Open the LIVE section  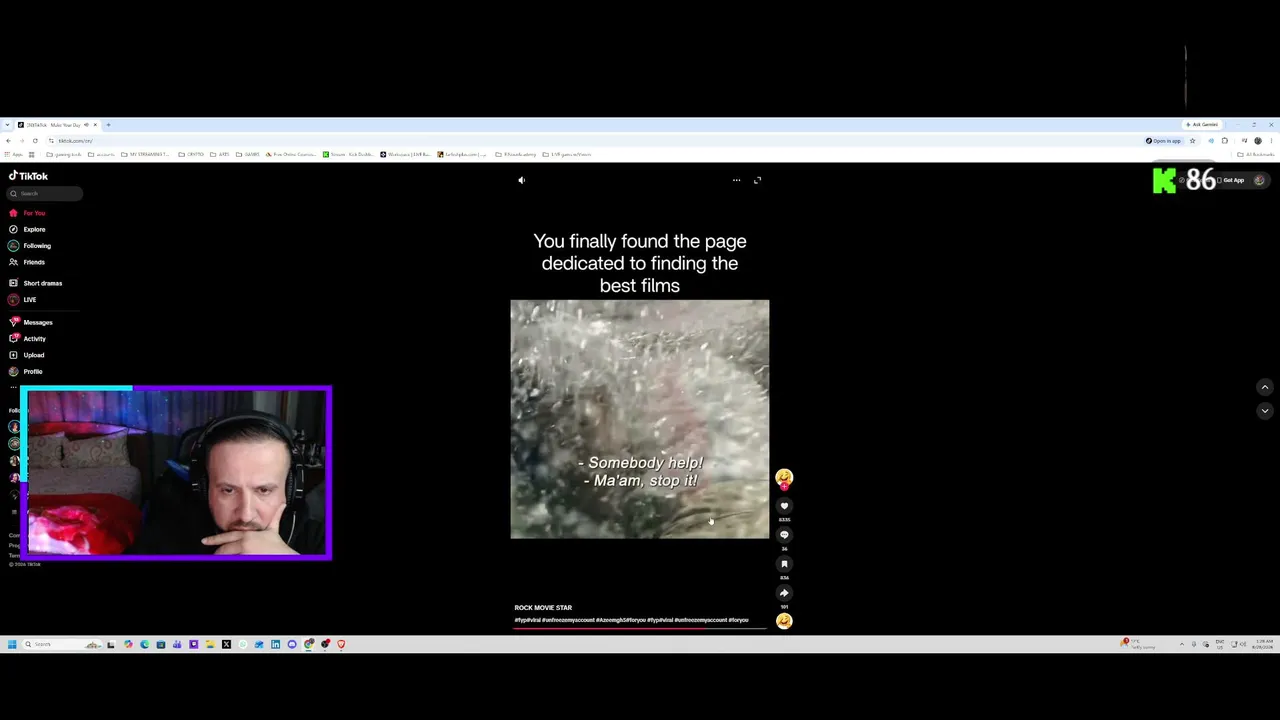point(23,300)
